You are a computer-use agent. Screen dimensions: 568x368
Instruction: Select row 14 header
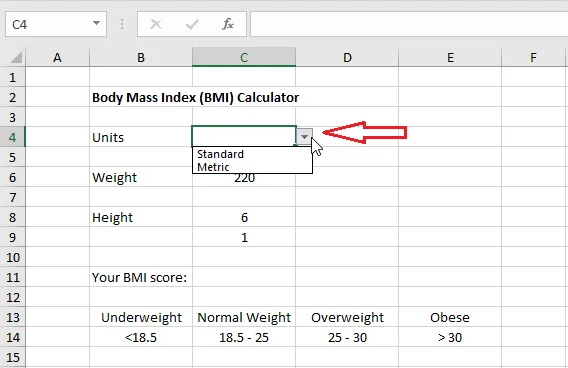[13, 337]
